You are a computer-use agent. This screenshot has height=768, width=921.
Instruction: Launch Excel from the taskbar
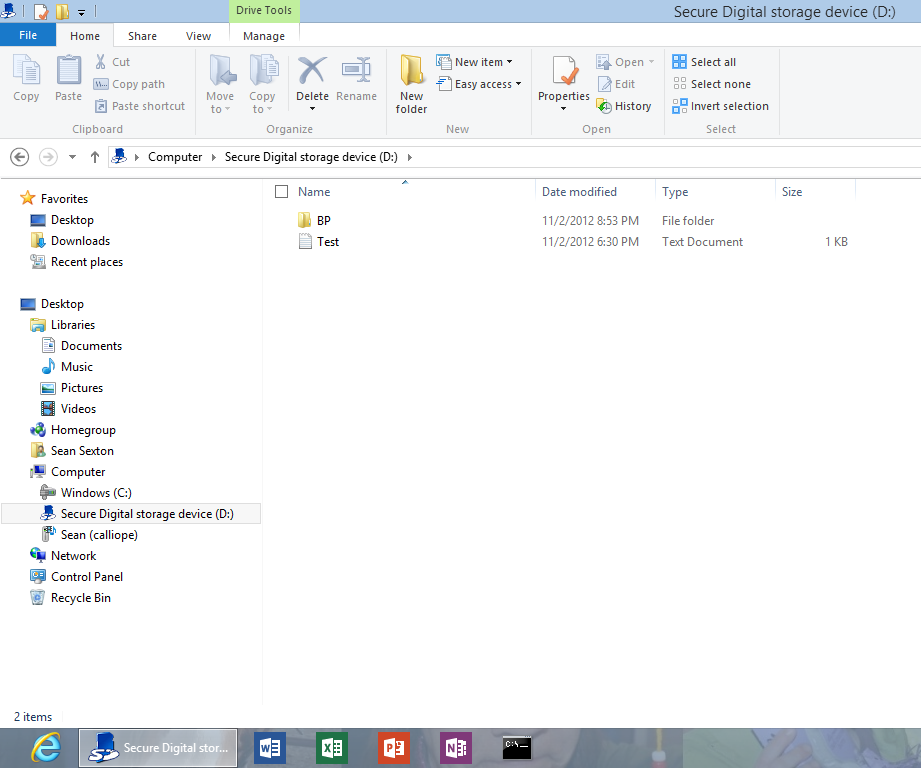(331, 747)
